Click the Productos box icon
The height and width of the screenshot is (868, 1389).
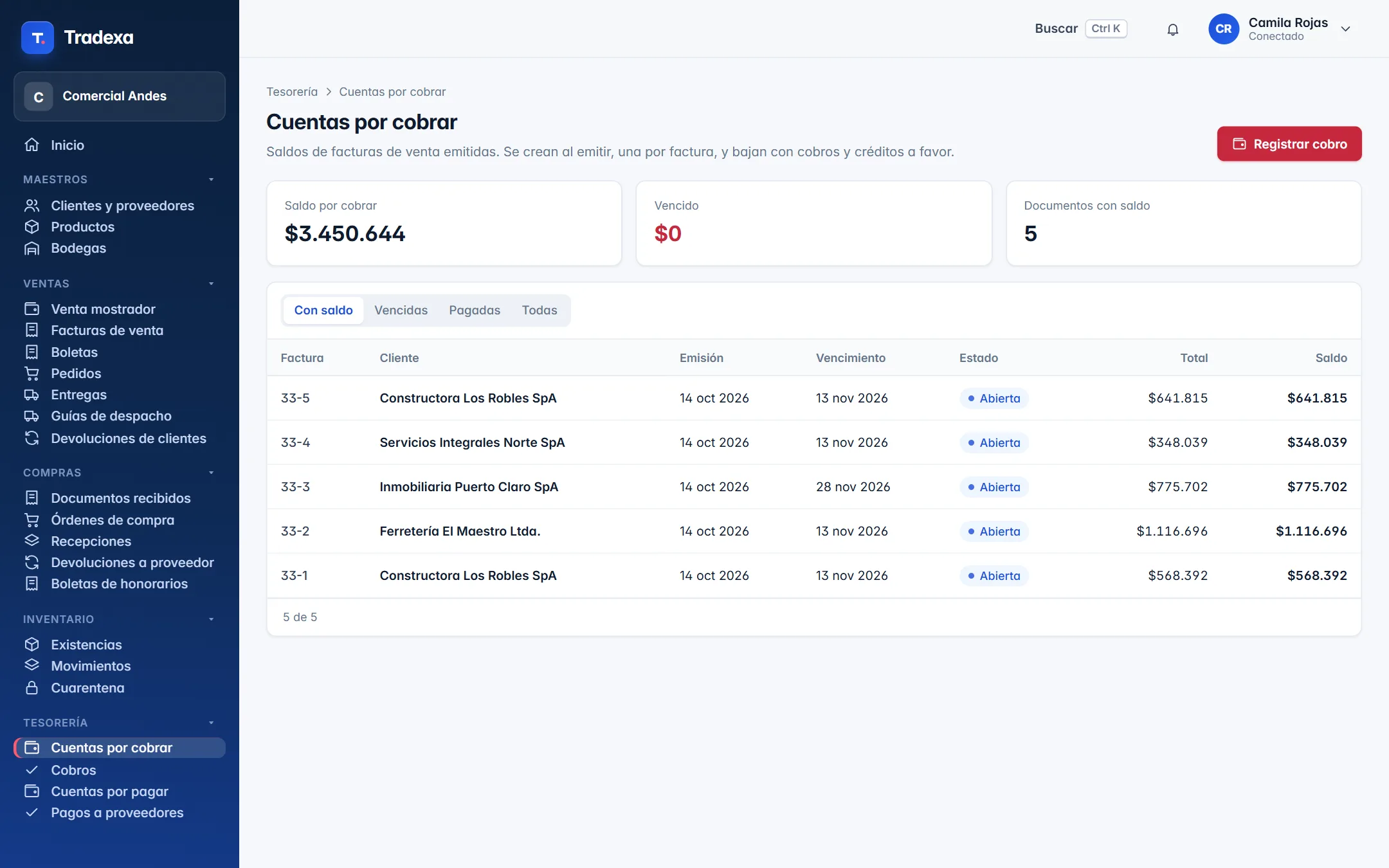tap(32, 227)
